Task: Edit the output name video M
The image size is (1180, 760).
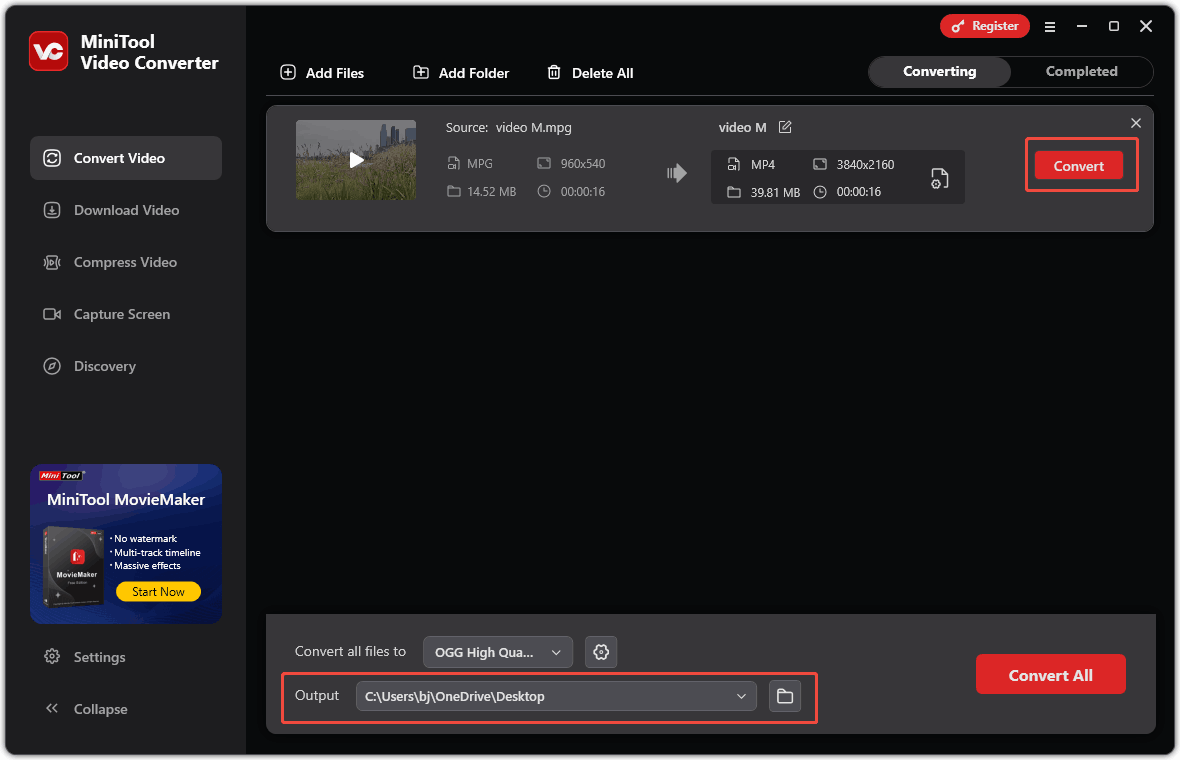Action: 785,127
